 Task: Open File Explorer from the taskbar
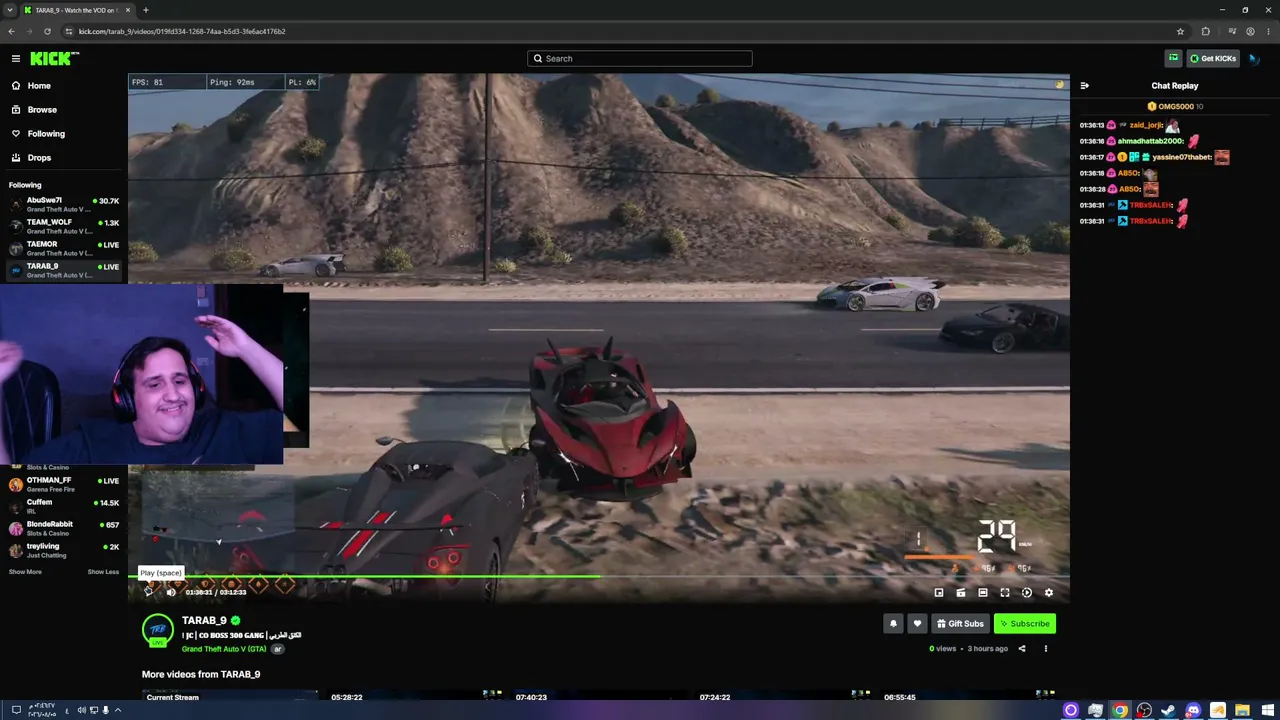pos(1242,711)
